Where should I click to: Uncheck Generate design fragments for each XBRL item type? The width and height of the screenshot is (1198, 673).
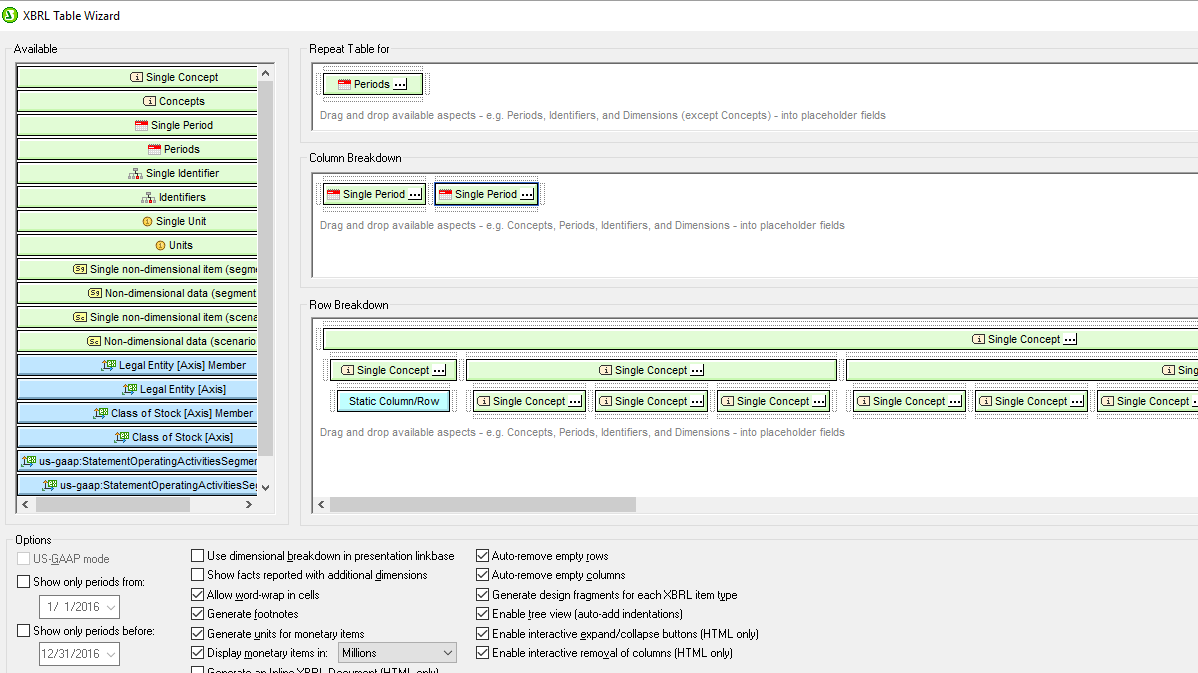click(482, 594)
